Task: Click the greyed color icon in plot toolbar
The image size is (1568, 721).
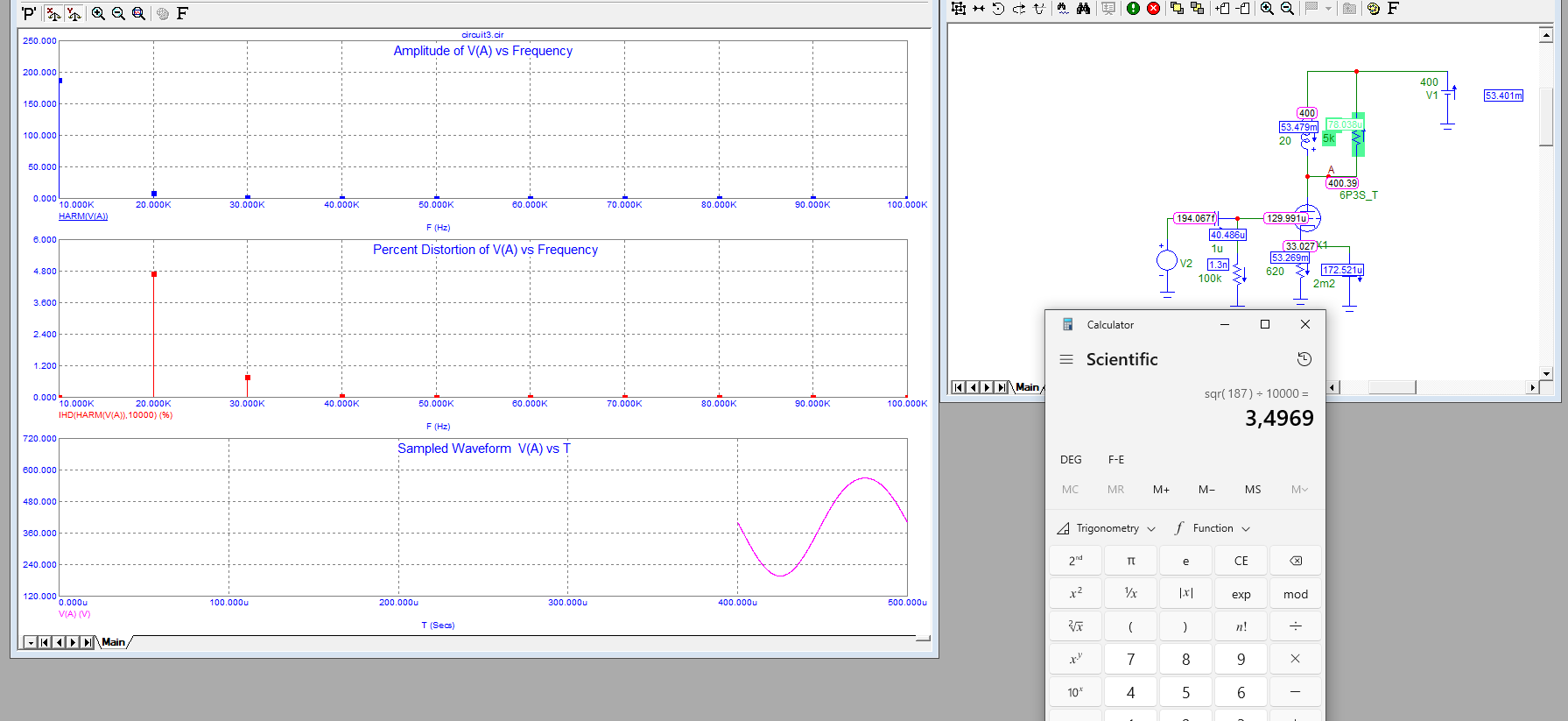Action: coord(163,13)
